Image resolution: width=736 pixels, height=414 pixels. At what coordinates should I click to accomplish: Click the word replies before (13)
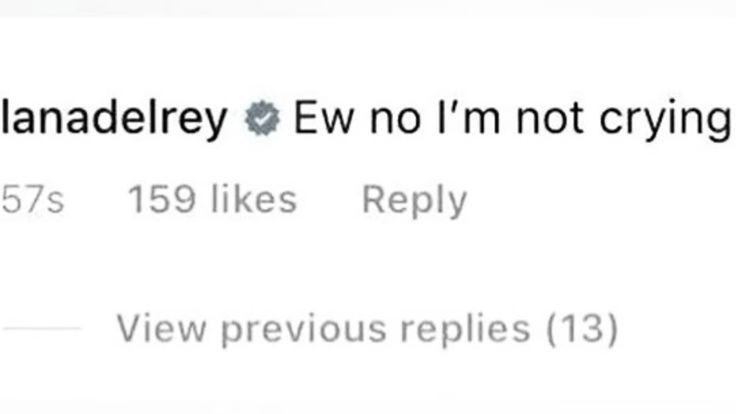pos(465,330)
